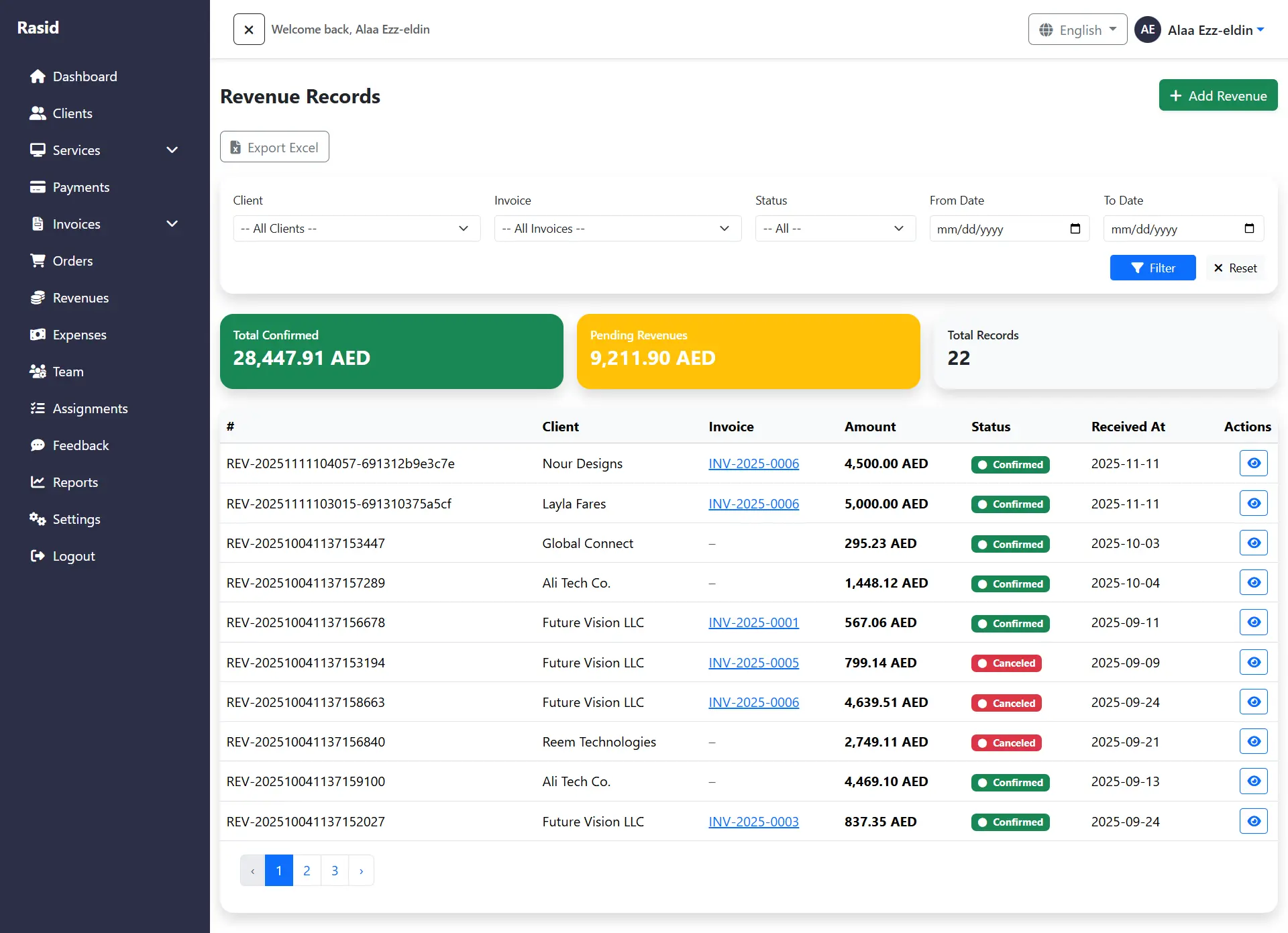The width and height of the screenshot is (1288, 933).
Task: Click the Clients people icon in sidebar
Action: [38, 113]
